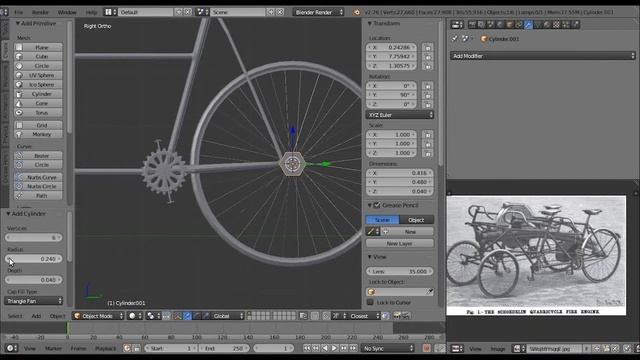This screenshot has width=640, height=360.
Task: Open the Render menu
Action: (40, 12)
